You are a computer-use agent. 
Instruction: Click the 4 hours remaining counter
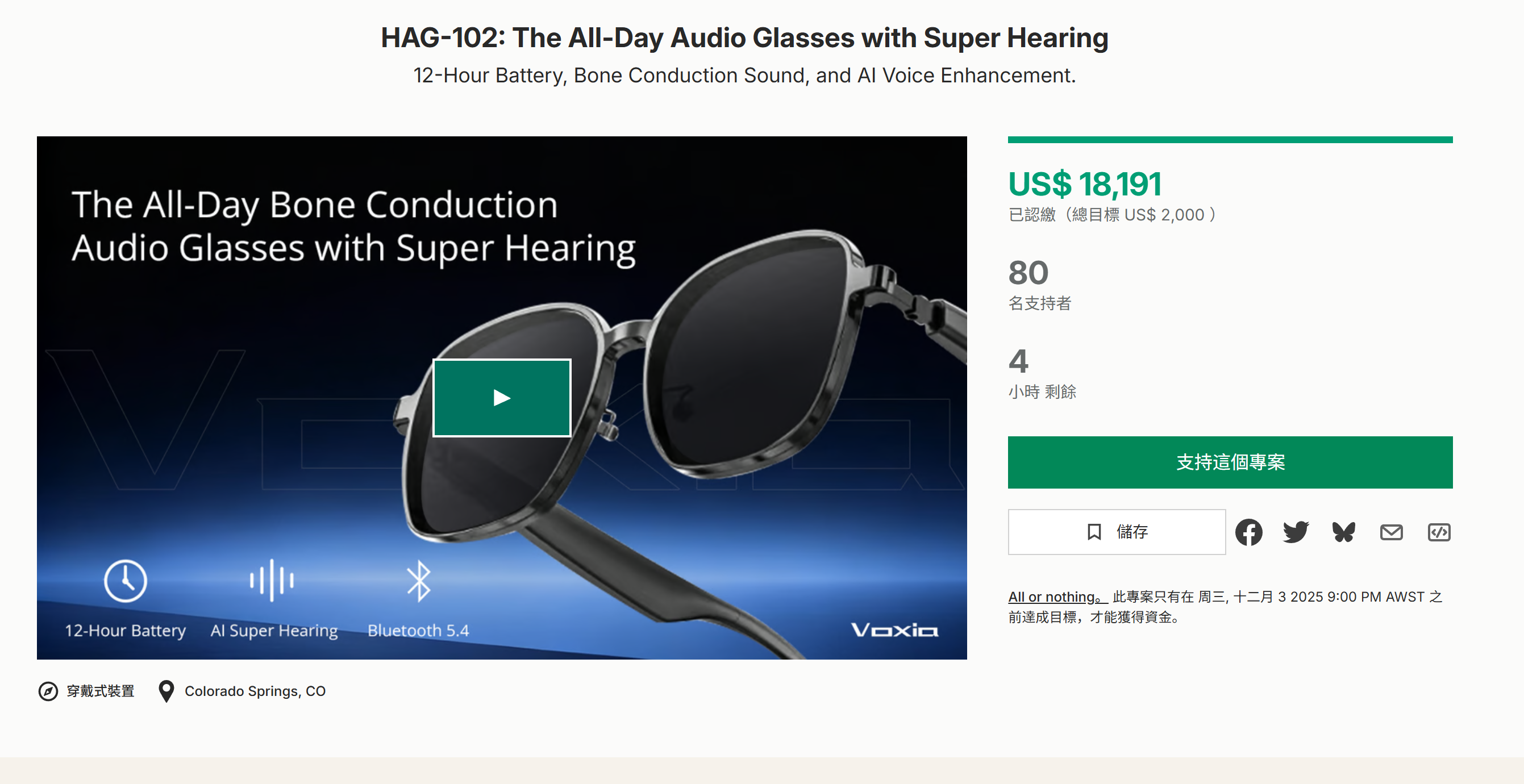(x=1018, y=361)
